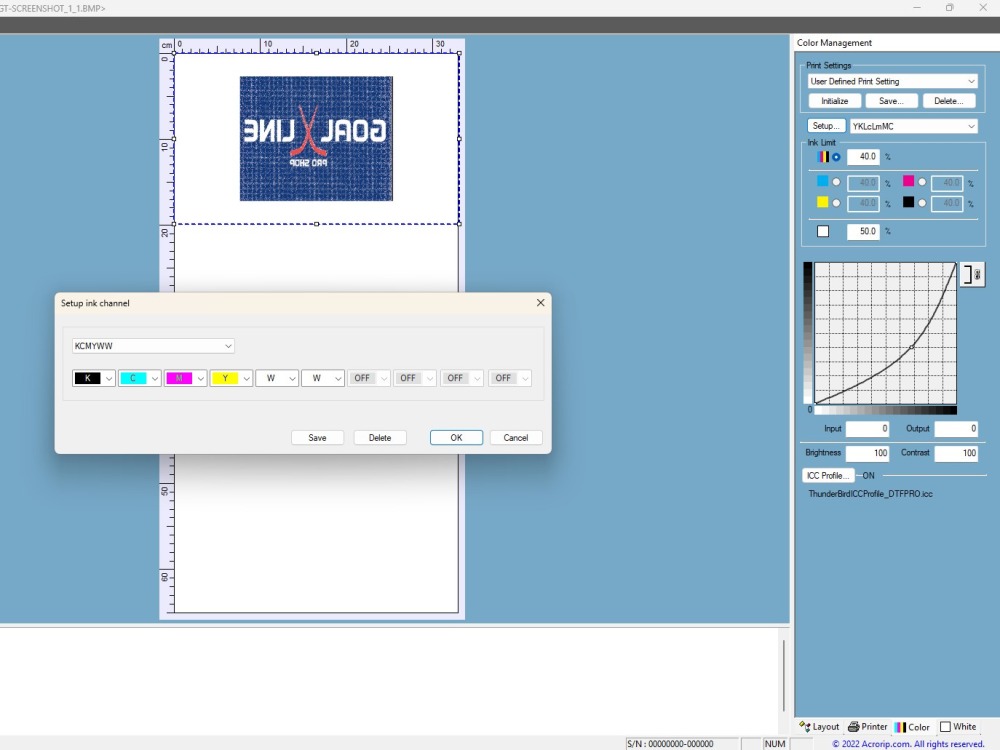Switch to the White tab

958,726
